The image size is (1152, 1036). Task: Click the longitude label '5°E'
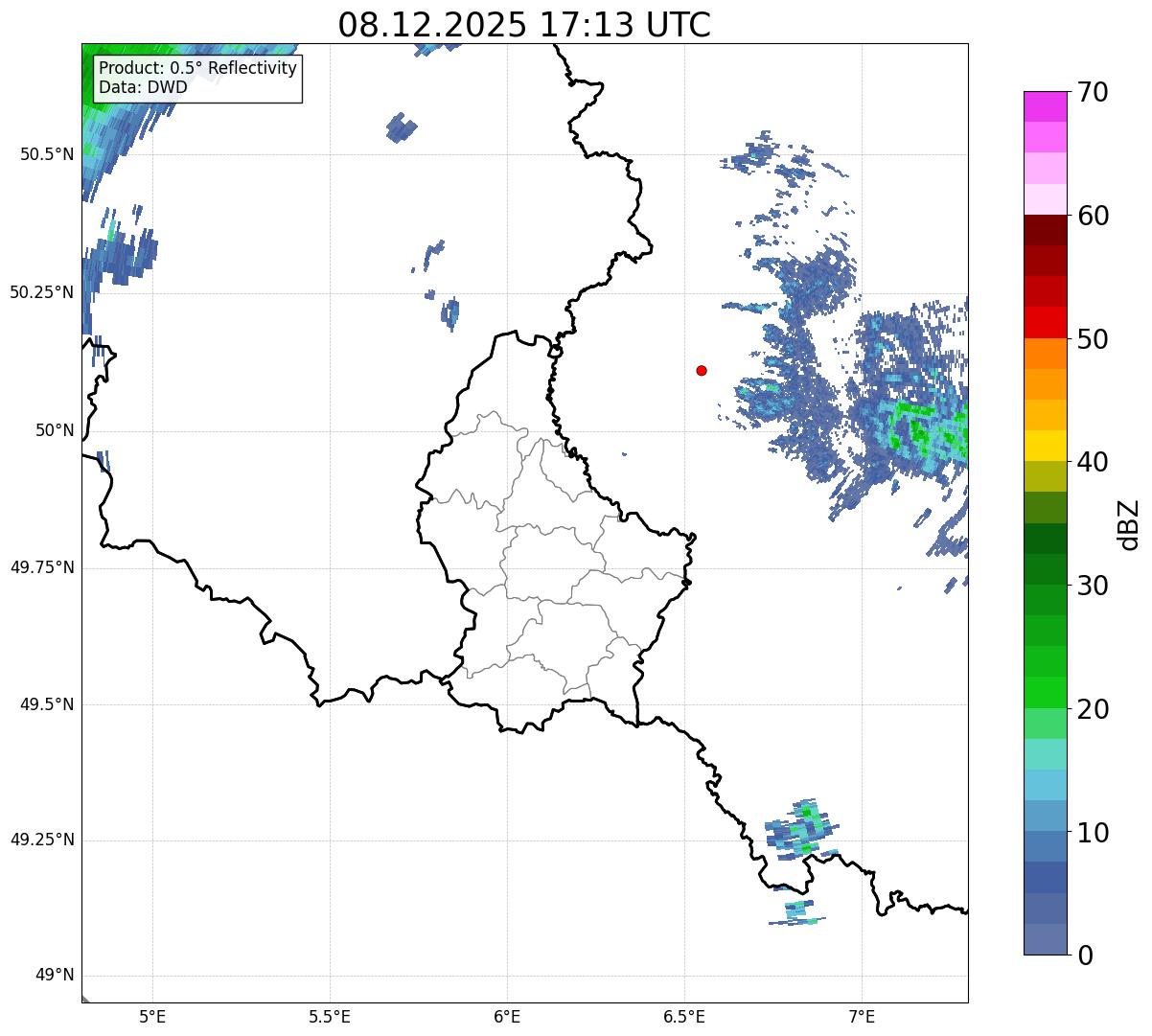click(152, 1016)
